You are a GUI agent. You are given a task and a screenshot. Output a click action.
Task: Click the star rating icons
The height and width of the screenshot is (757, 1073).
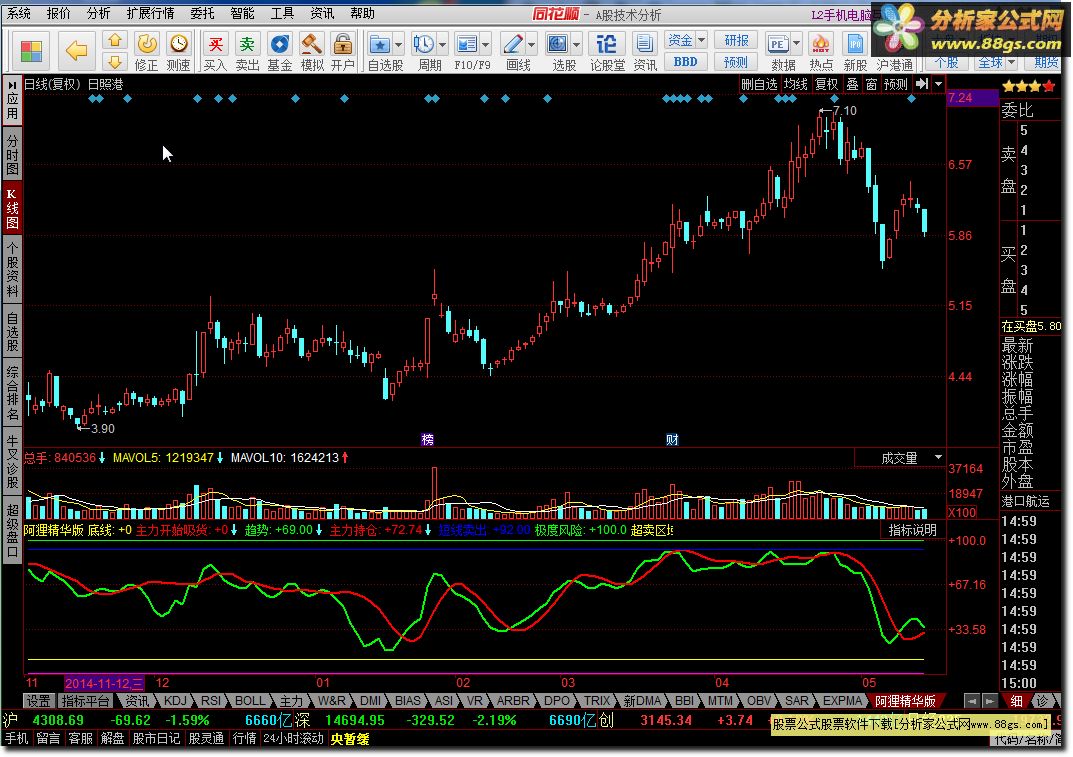coord(1029,86)
